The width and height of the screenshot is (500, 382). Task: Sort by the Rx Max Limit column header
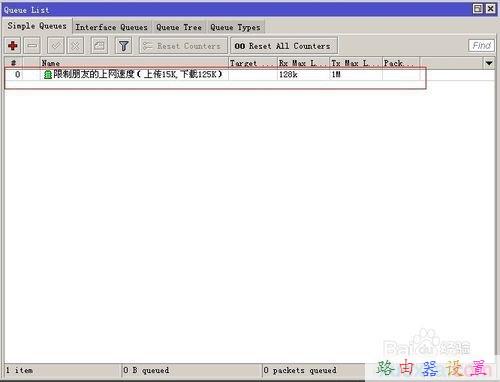coord(304,63)
